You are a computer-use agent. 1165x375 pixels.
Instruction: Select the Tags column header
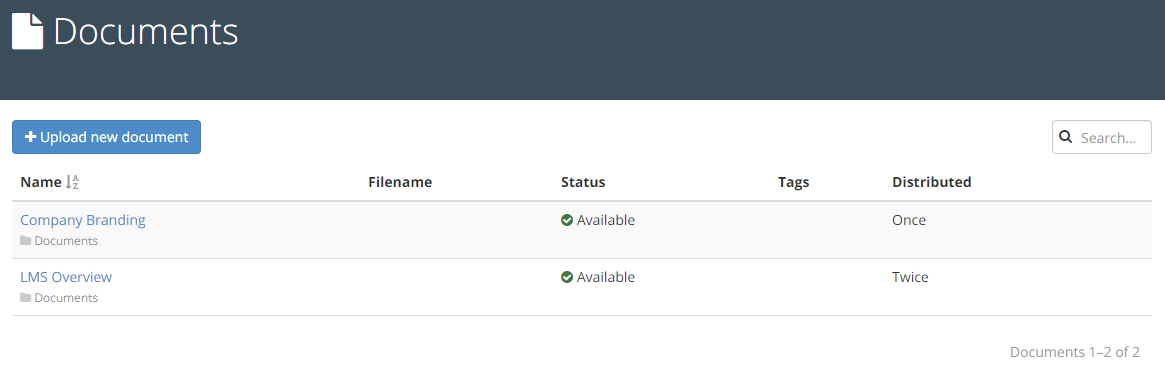[x=794, y=182]
